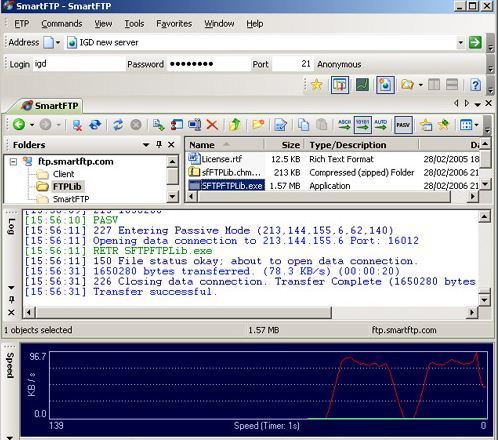Screen dimensions: 498x440
Task: Click the tile vertically window icon
Action: 434,85
